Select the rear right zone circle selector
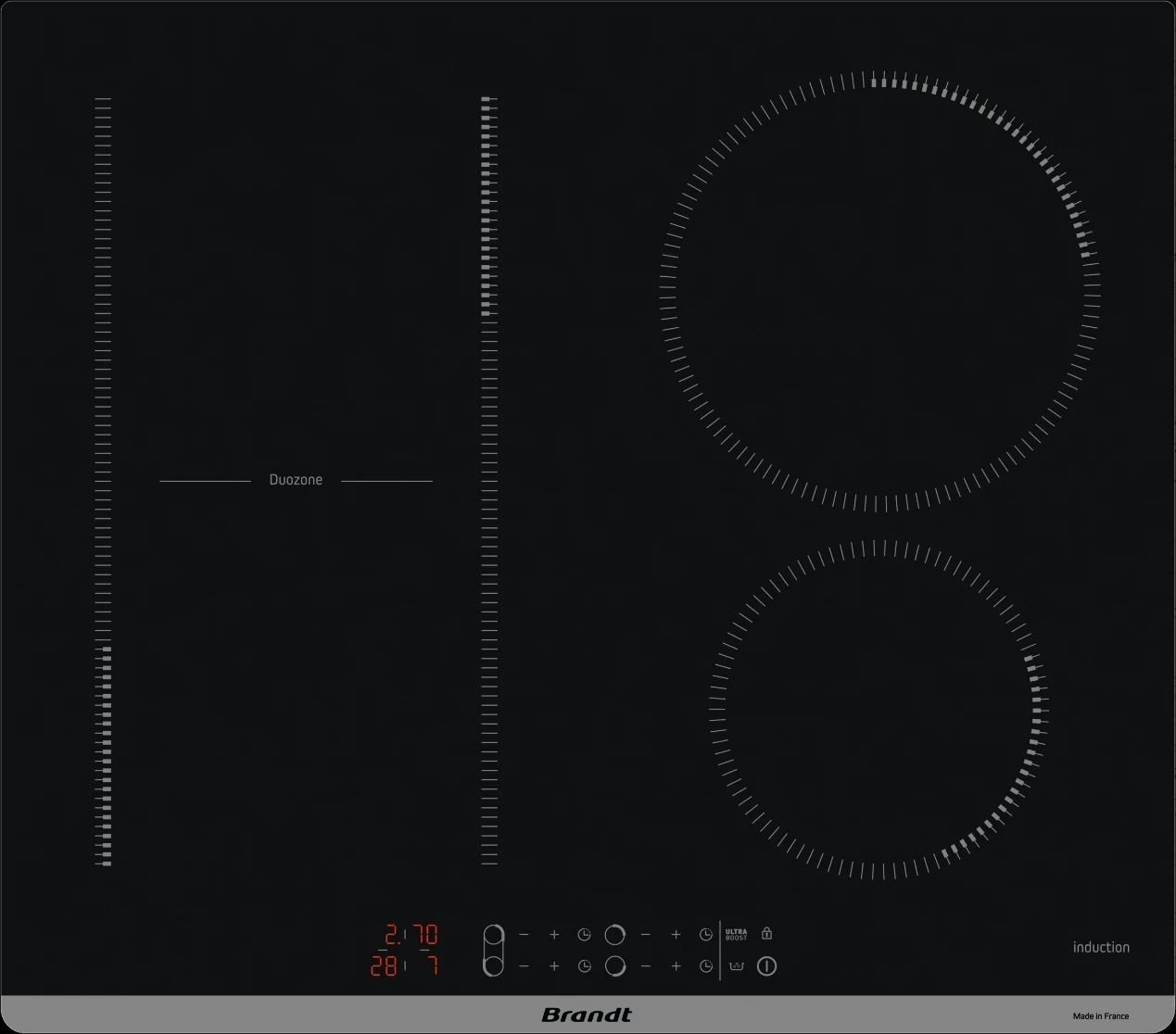The width and height of the screenshot is (1176, 1034). tap(614, 934)
